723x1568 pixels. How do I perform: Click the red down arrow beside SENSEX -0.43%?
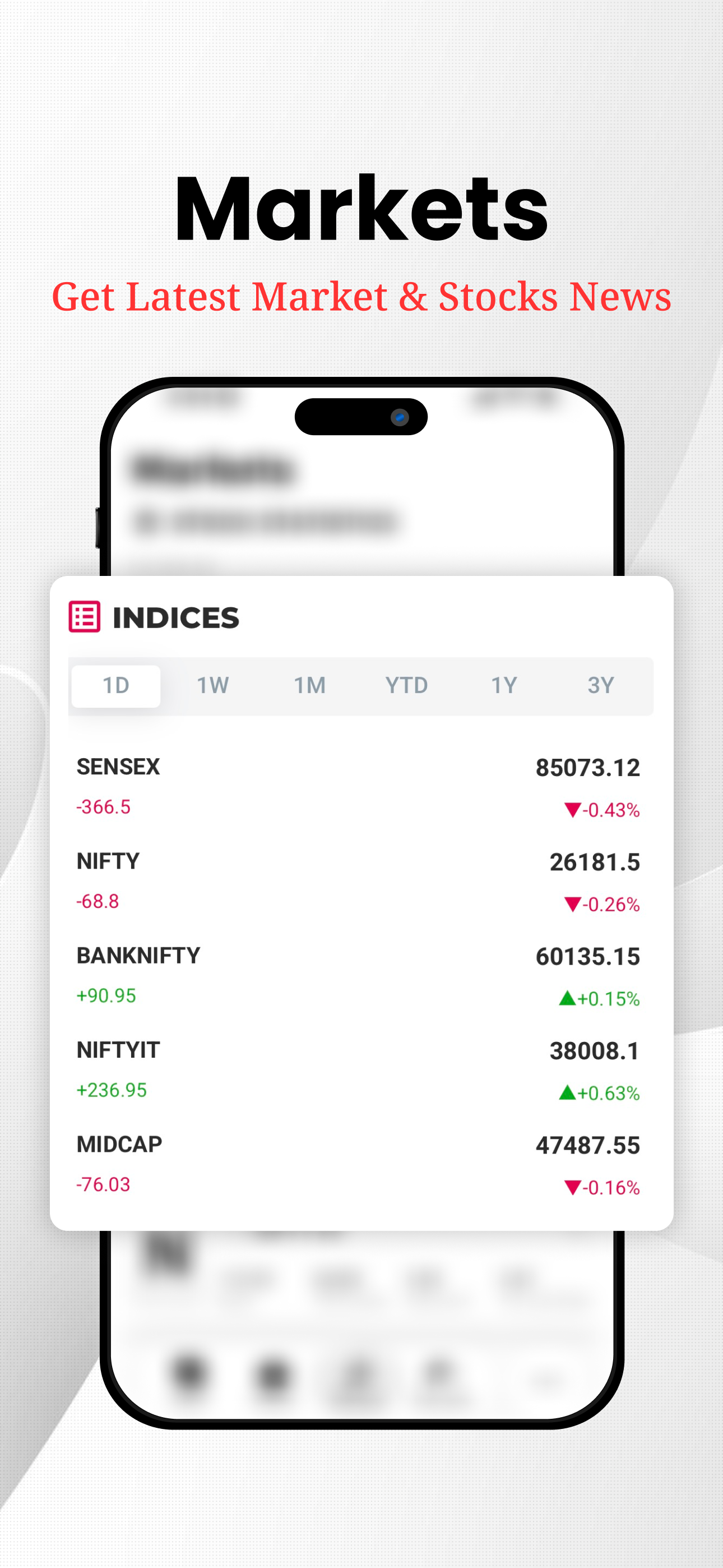(572, 810)
